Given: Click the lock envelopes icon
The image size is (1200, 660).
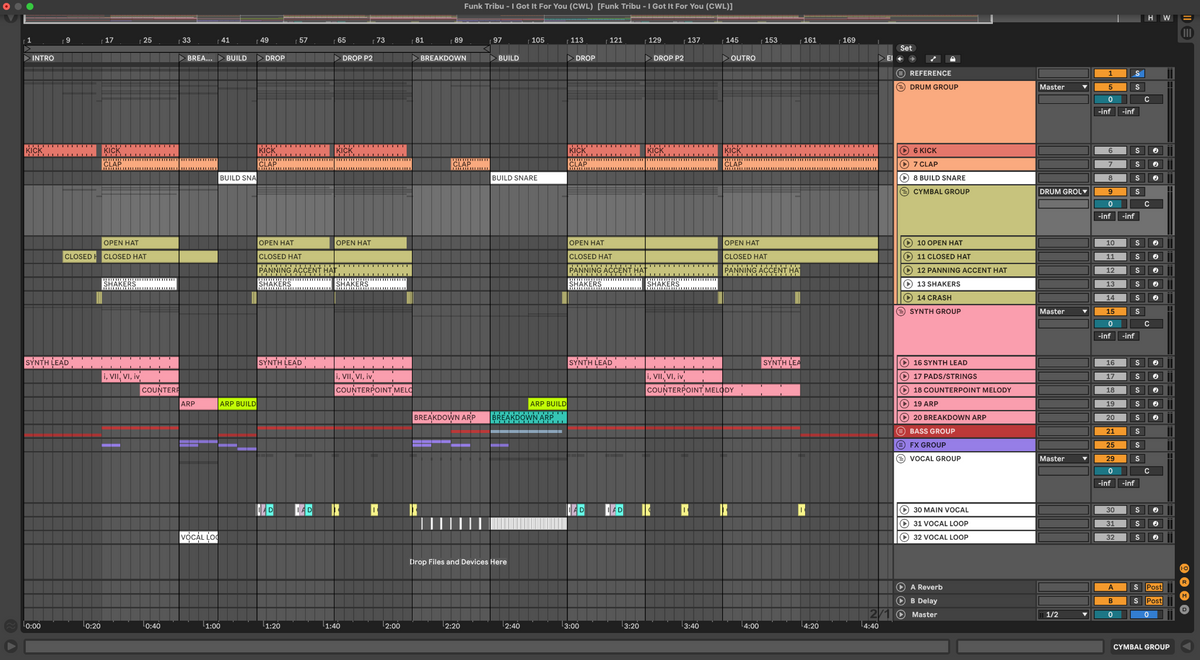Looking at the screenshot, I should (x=952, y=59).
